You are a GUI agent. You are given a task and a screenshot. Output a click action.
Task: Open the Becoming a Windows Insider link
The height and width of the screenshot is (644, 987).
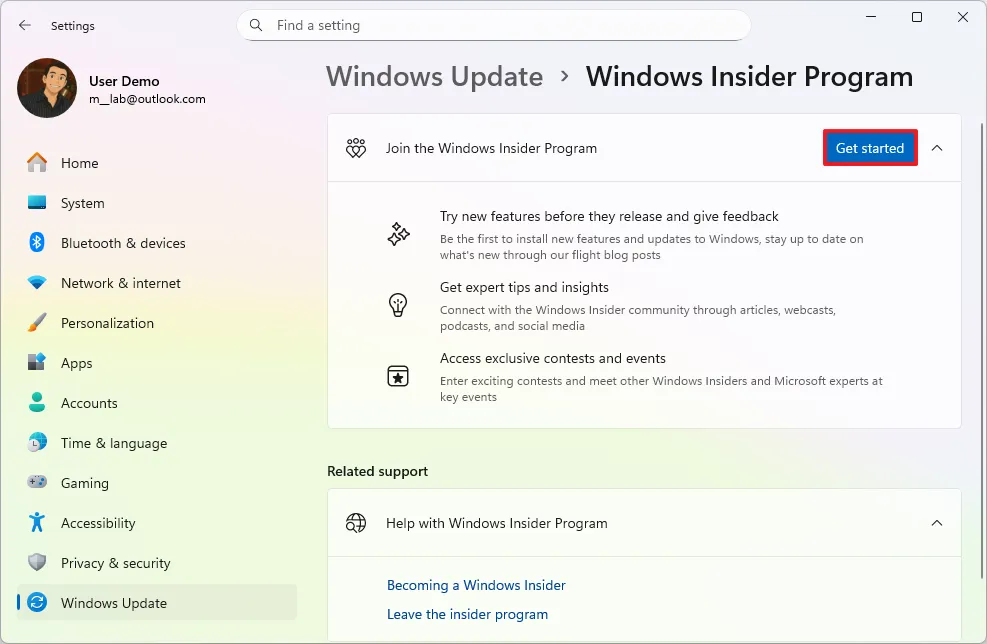click(476, 585)
